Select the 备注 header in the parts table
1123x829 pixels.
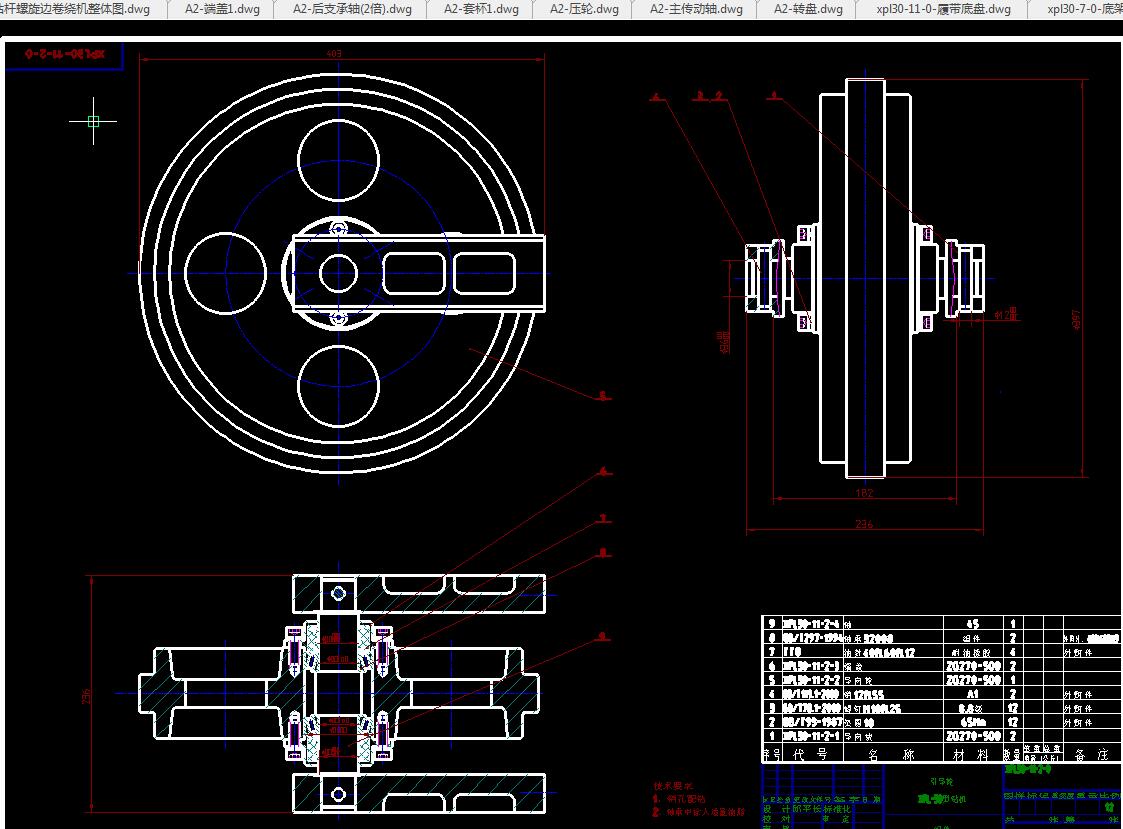(x=1093, y=754)
